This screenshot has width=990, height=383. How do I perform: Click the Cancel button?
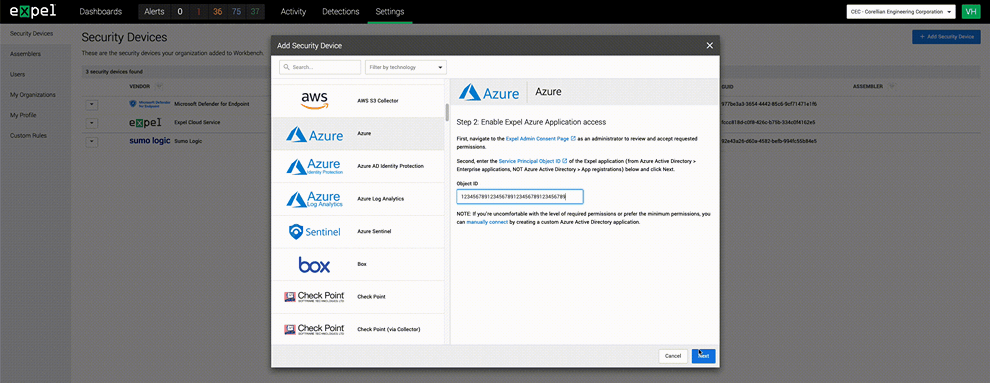673,356
